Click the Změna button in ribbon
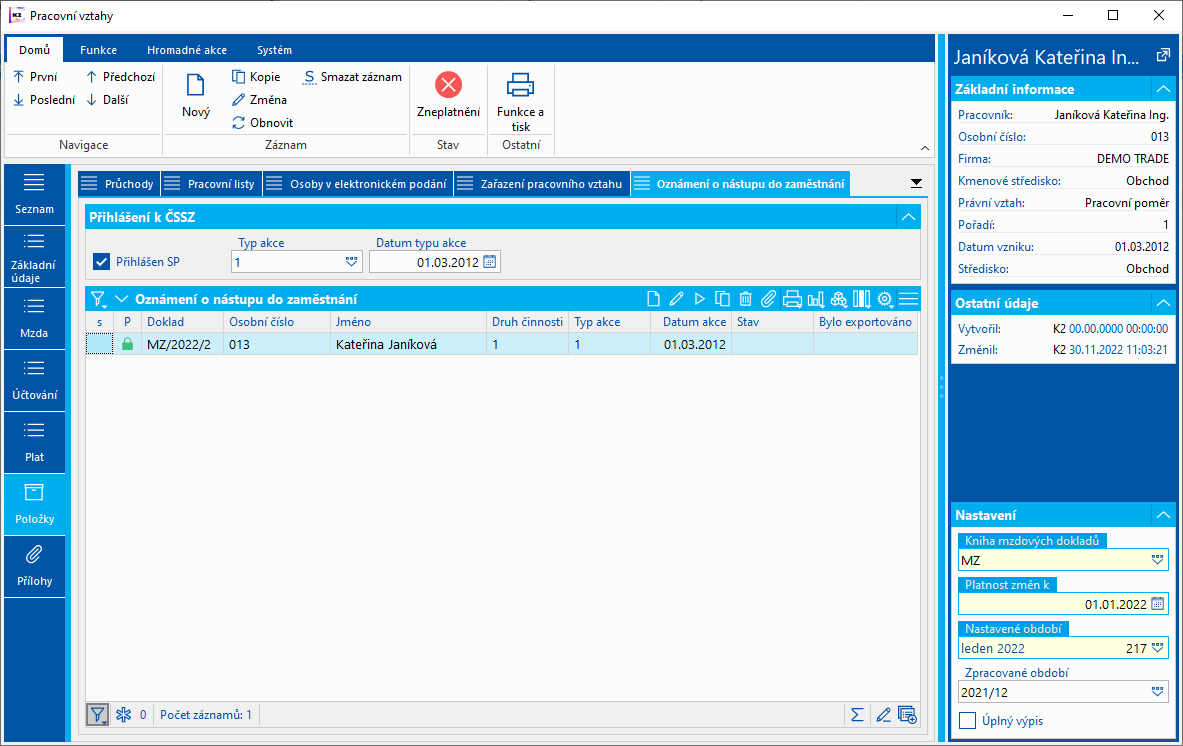Image resolution: width=1183 pixels, height=746 pixels. tap(259, 100)
